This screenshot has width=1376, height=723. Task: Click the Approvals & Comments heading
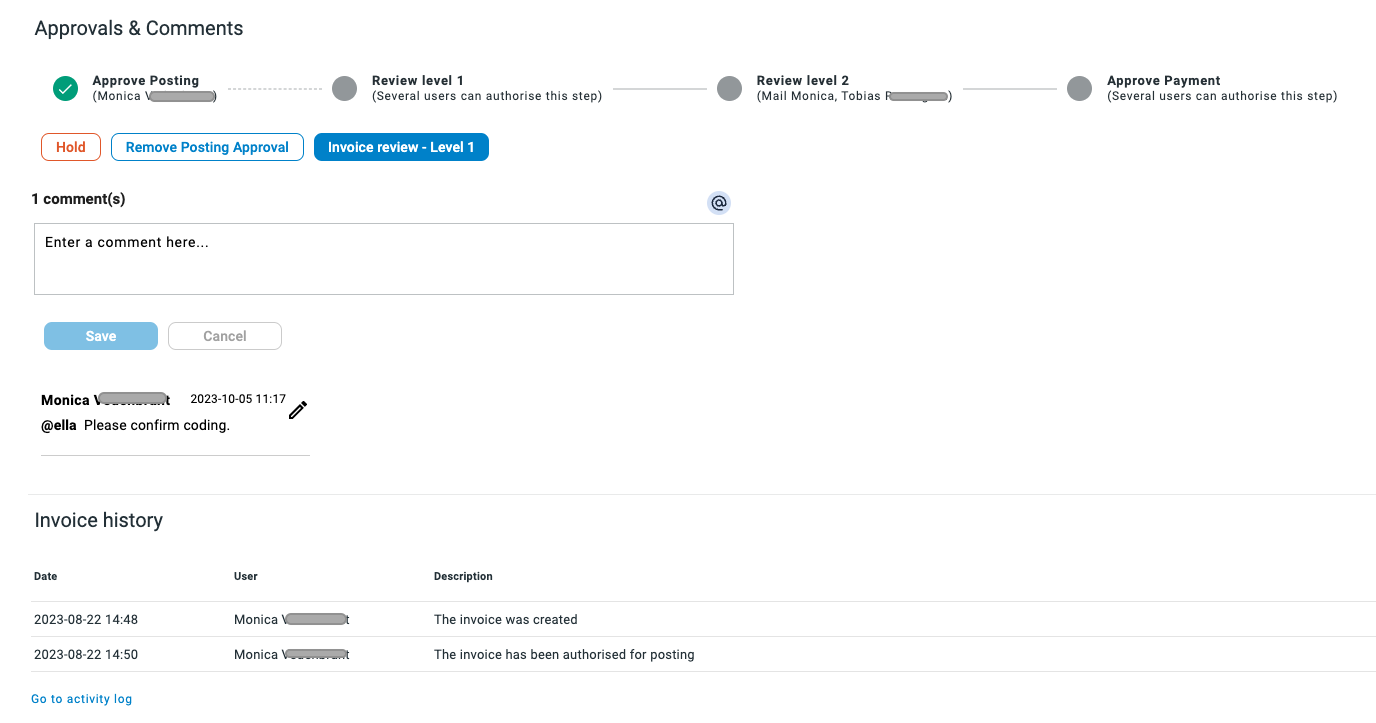point(139,28)
